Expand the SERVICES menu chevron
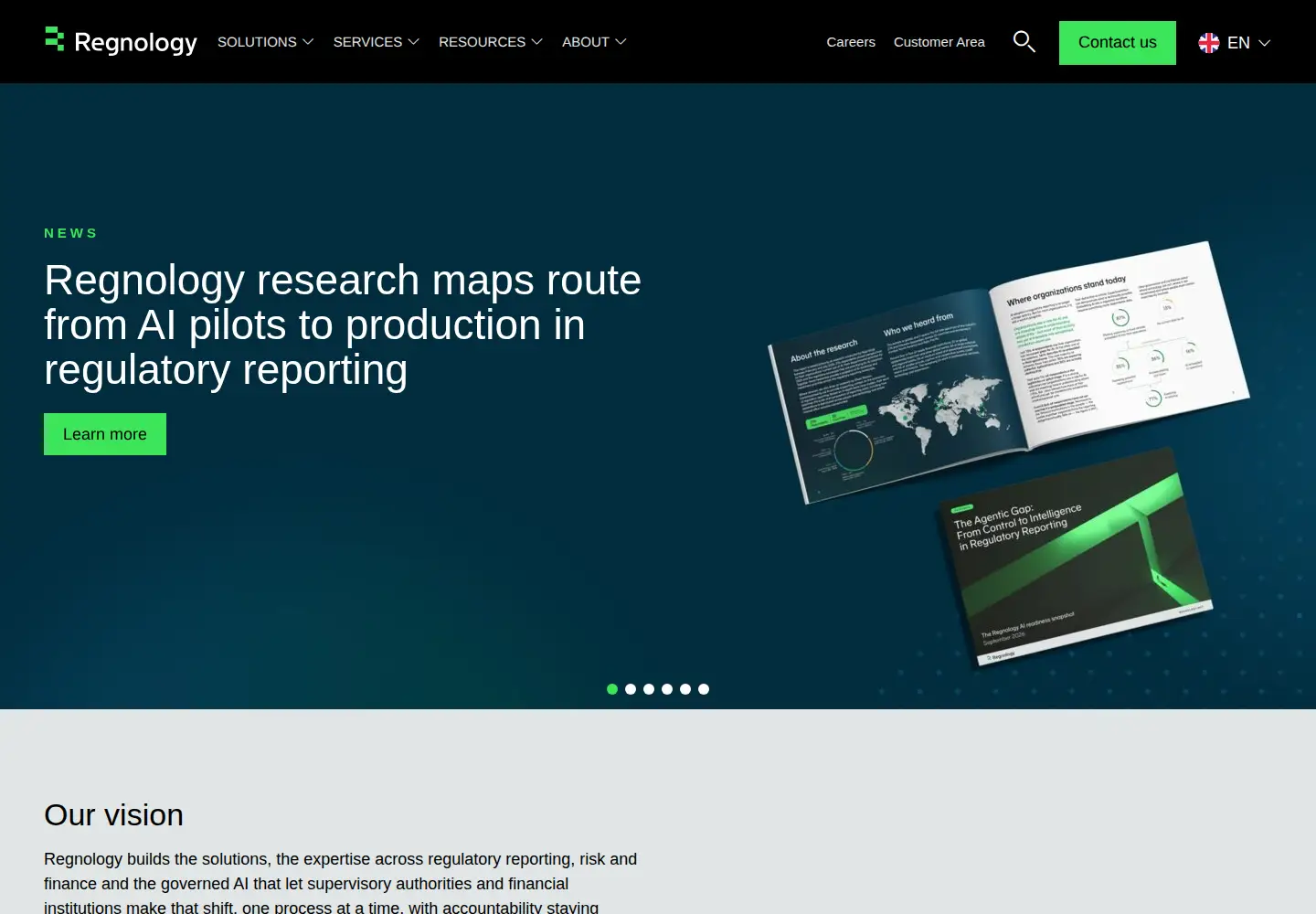The width and height of the screenshot is (1316, 914). [413, 42]
